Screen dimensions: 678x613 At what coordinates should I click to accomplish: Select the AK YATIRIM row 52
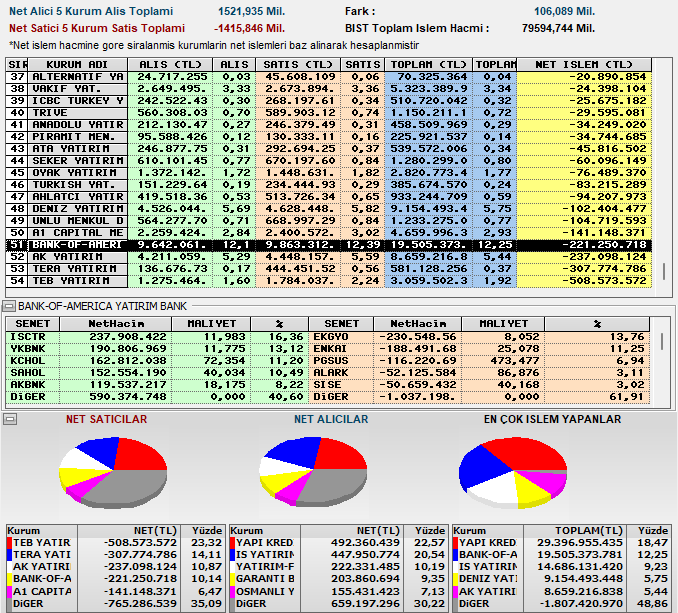[329, 257]
